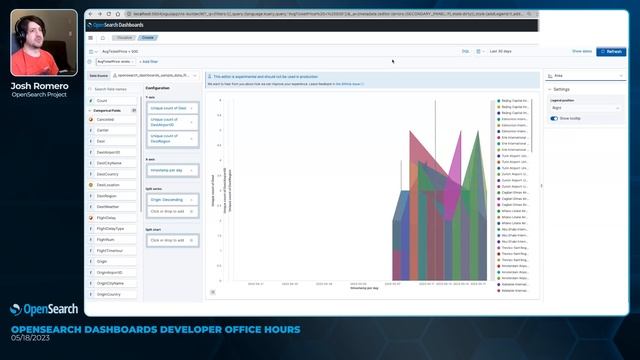Click the legend scrollbar
This screenshot has width=640, height=360.
[531, 127]
